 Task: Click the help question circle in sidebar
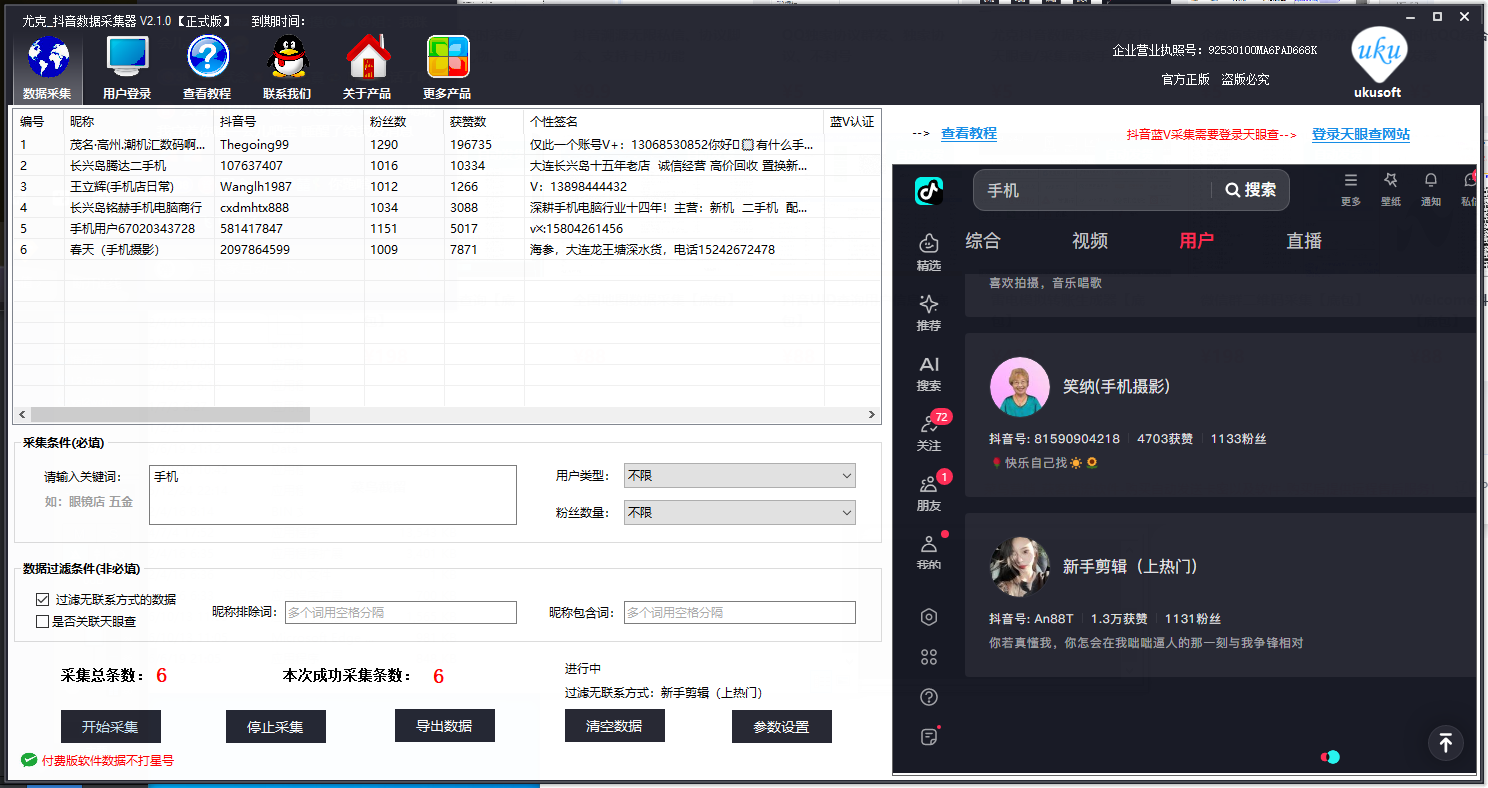929,697
